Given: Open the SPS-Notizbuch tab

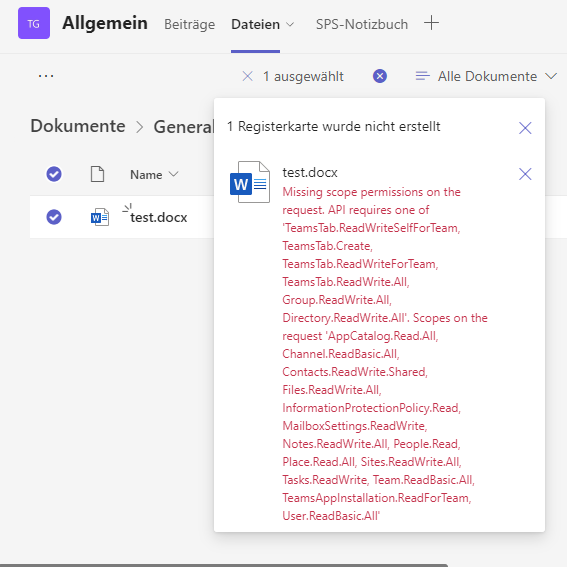Looking at the screenshot, I should coord(362,25).
